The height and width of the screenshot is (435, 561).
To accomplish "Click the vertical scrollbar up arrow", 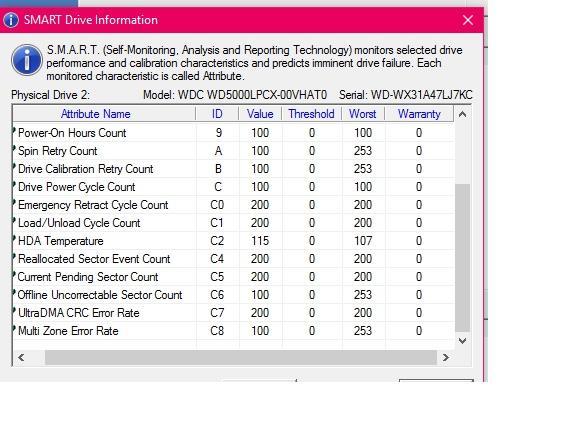I will [x=462, y=114].
